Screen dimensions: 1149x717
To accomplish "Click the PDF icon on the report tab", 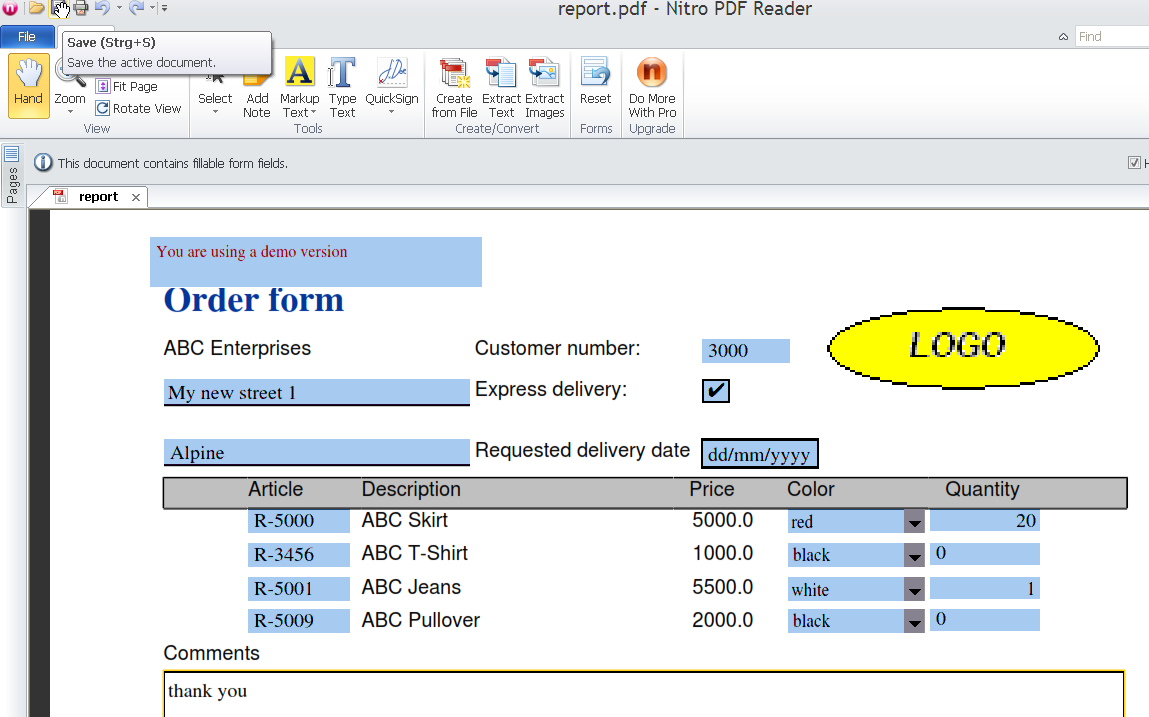I will pyautogui.click(x=60, y=196).
